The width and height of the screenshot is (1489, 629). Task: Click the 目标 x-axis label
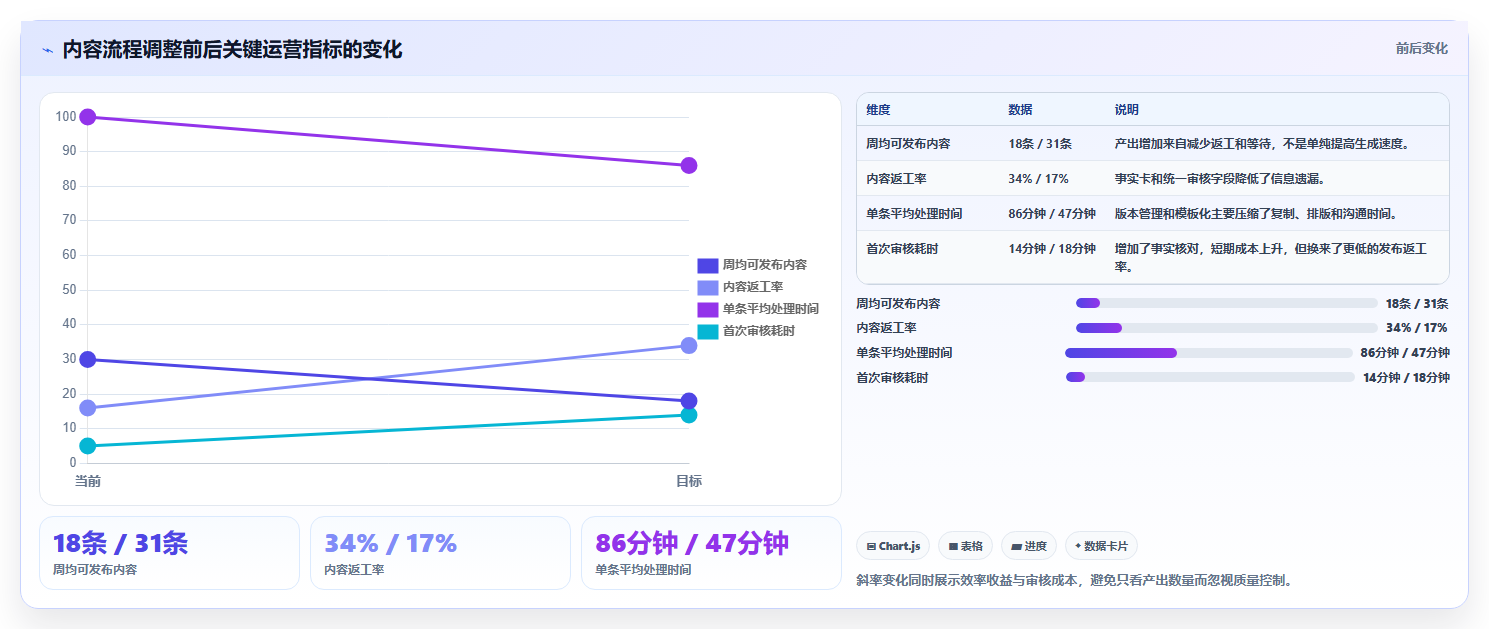point(689,481)
